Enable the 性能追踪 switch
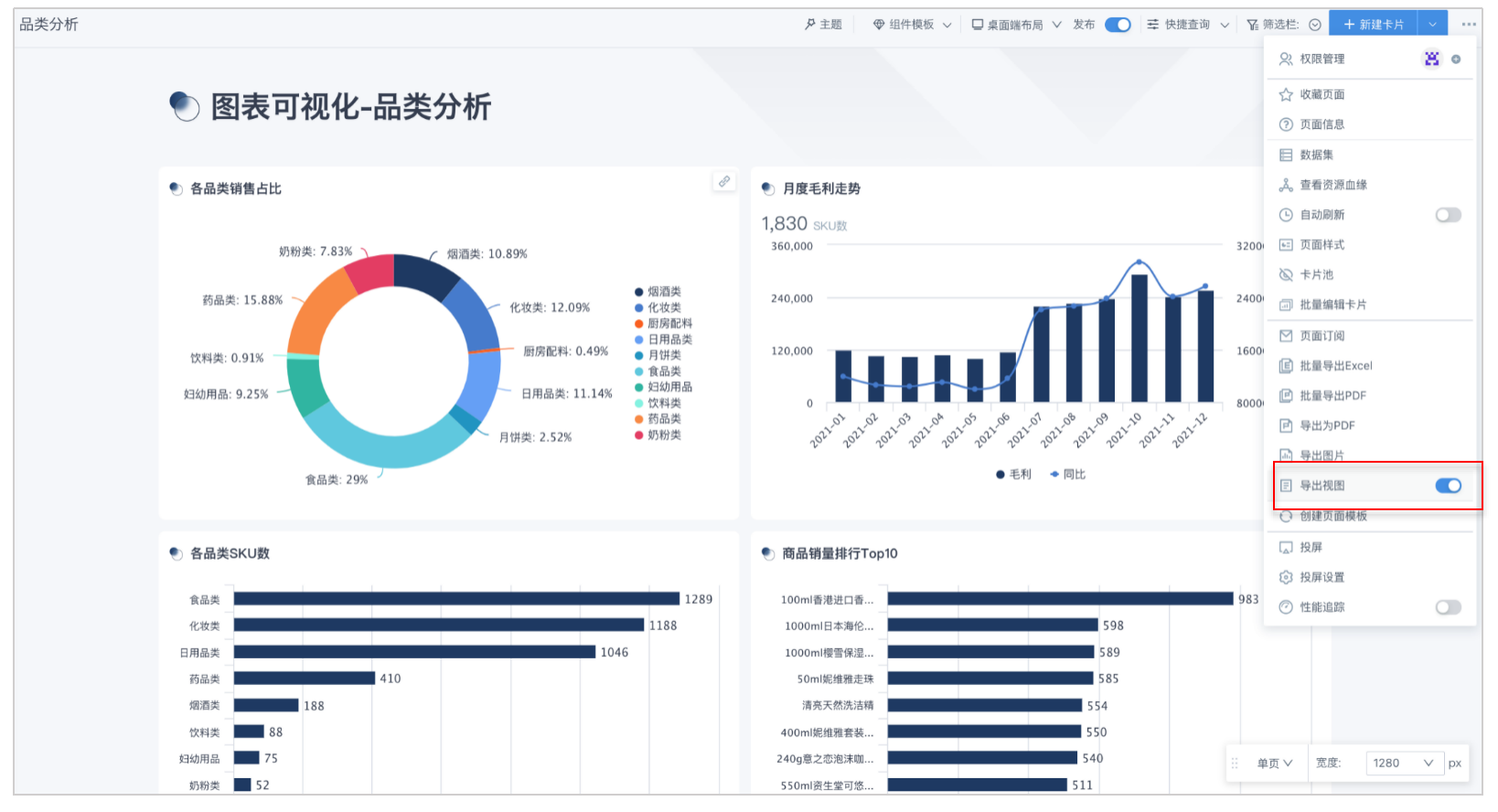This screenshot has height=812, width=1498. [1448, 607]
